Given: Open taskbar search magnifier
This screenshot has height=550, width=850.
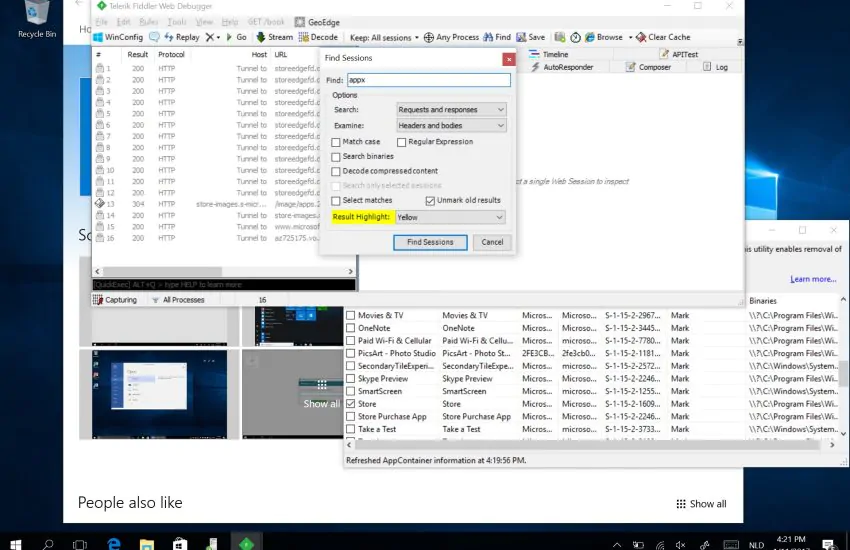Looking at the screenshot, I should [48, 544].
